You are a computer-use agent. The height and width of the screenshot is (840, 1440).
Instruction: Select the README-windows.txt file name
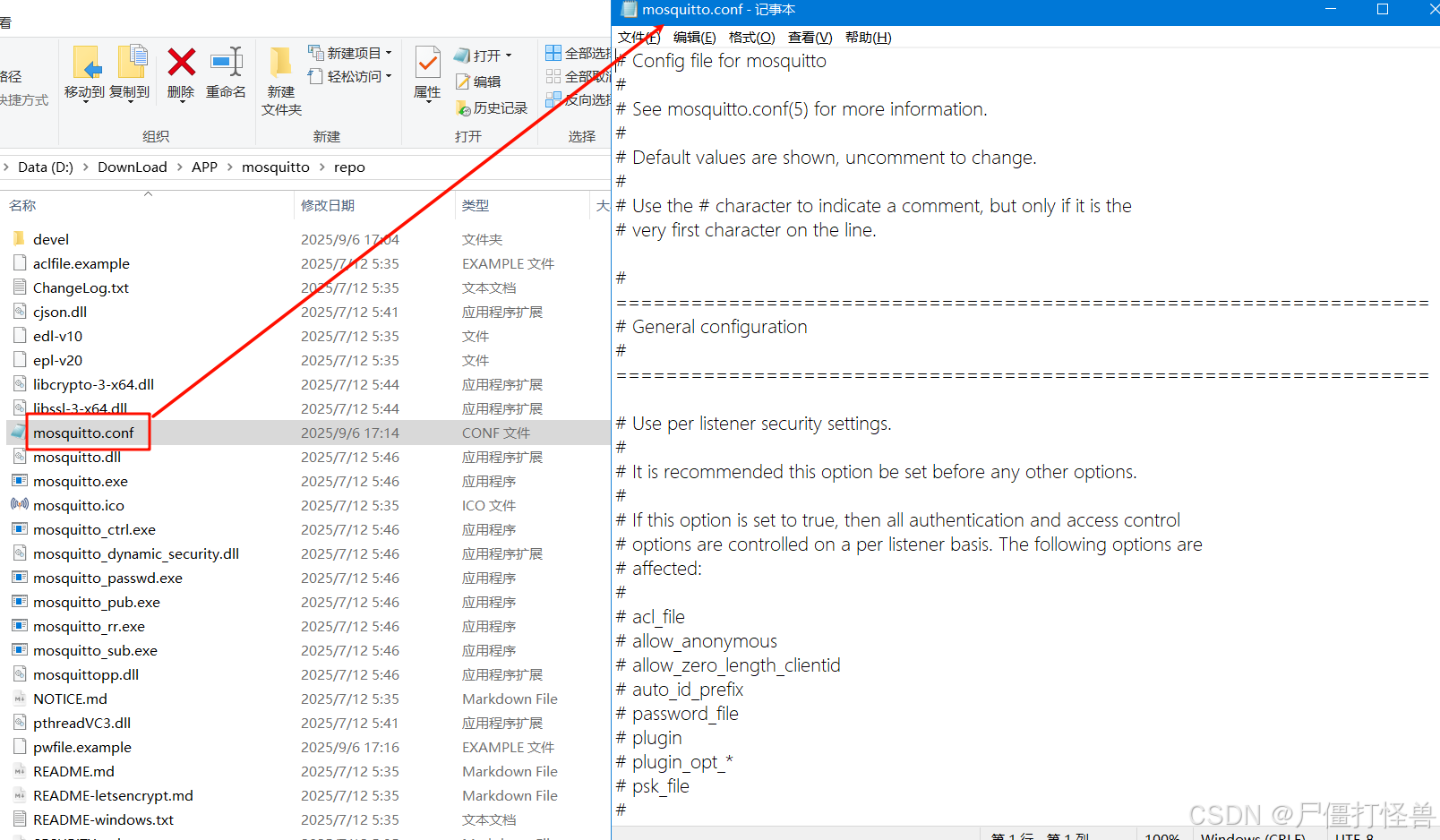pos(103,819)
